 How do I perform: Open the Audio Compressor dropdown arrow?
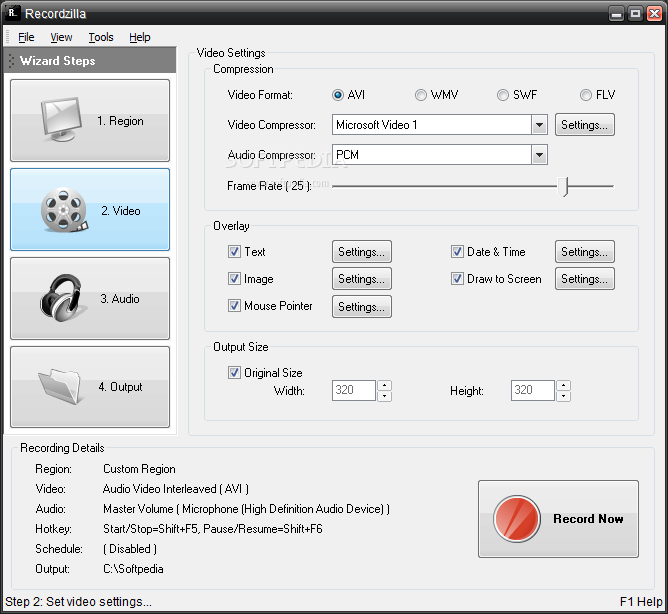pos(539,155)
